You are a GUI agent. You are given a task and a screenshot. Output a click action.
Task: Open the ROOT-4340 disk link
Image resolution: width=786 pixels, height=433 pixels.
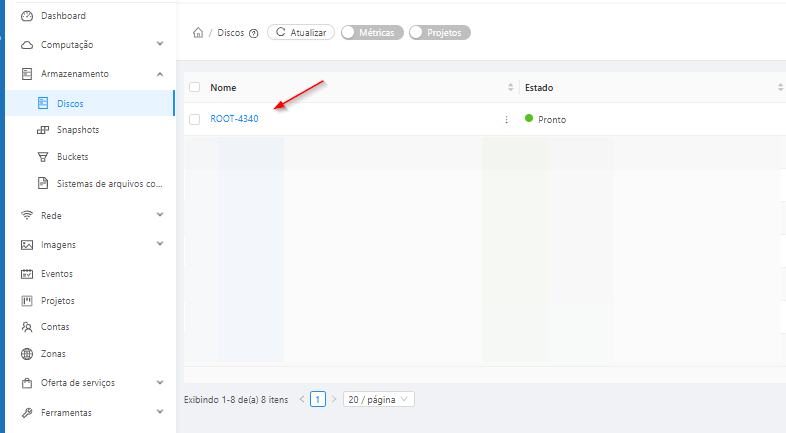234,119
